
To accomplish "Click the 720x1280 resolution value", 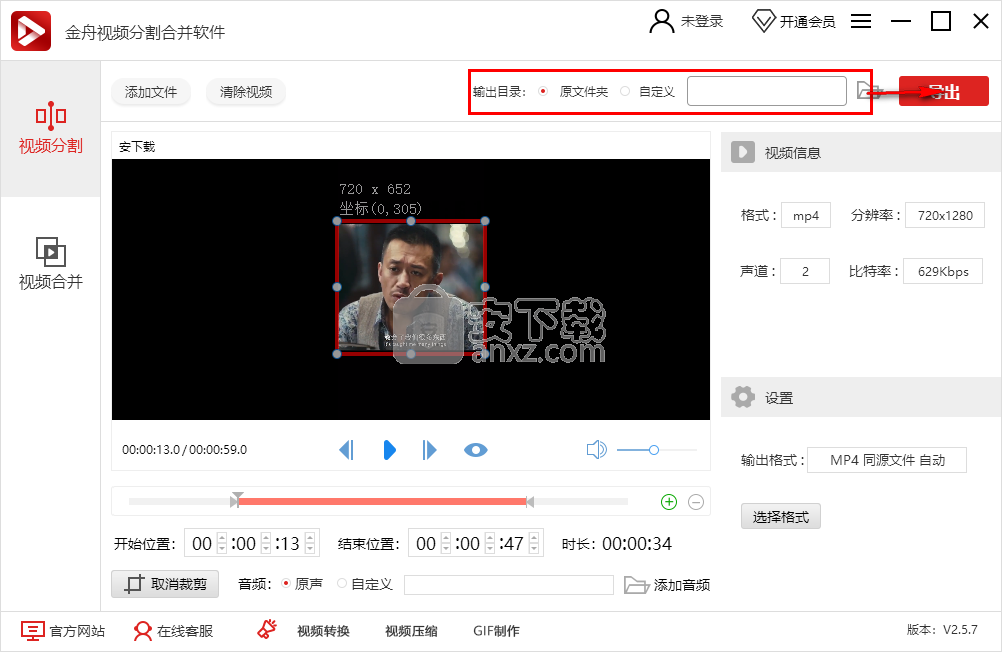I will (x=945, y=215).
